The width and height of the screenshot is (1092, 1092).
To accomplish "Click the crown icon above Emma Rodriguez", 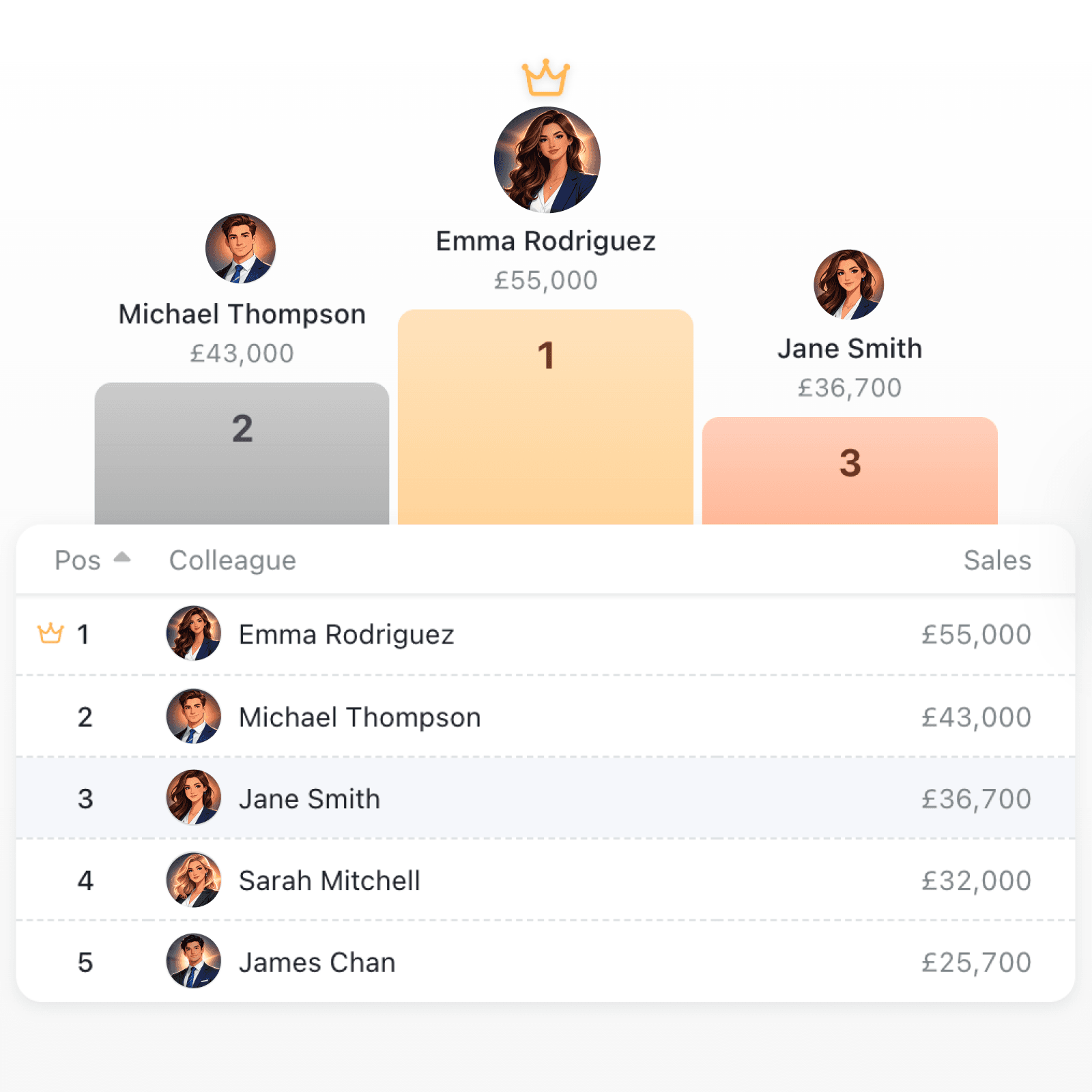I will pos(545,77).
